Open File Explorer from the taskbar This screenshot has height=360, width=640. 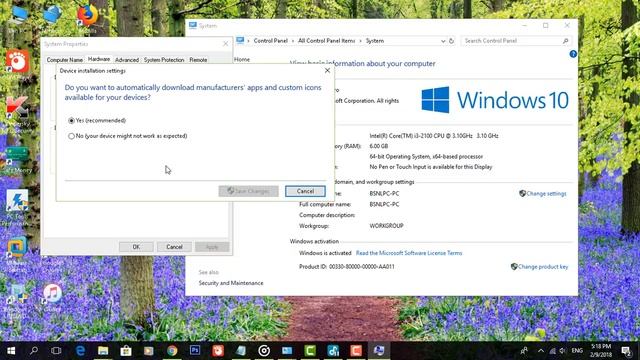click(x=103, y=351)
